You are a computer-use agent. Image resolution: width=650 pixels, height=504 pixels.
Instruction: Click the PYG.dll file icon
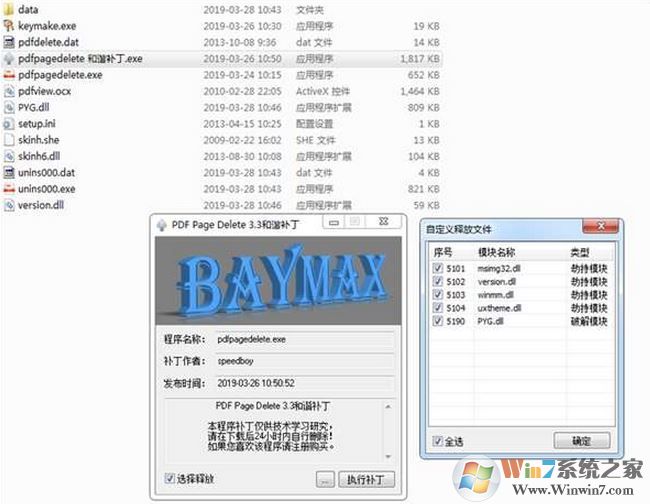pos(9,107)
